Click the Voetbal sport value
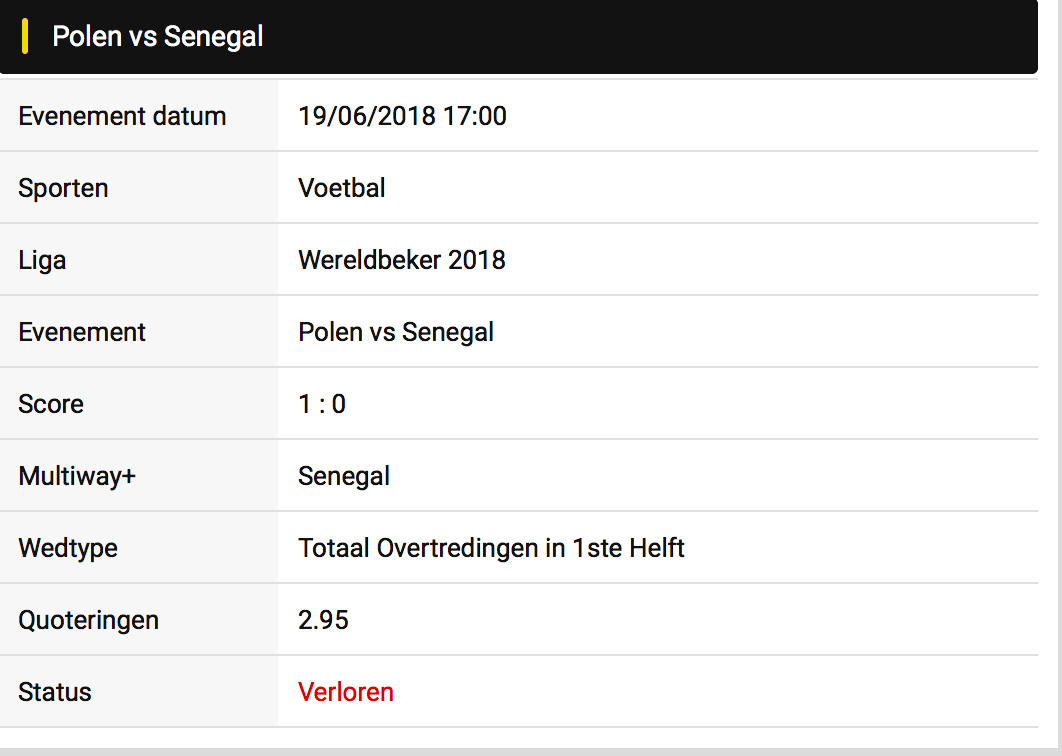The width and height of the screenshot is (1062, 756). tap(341, 188)
